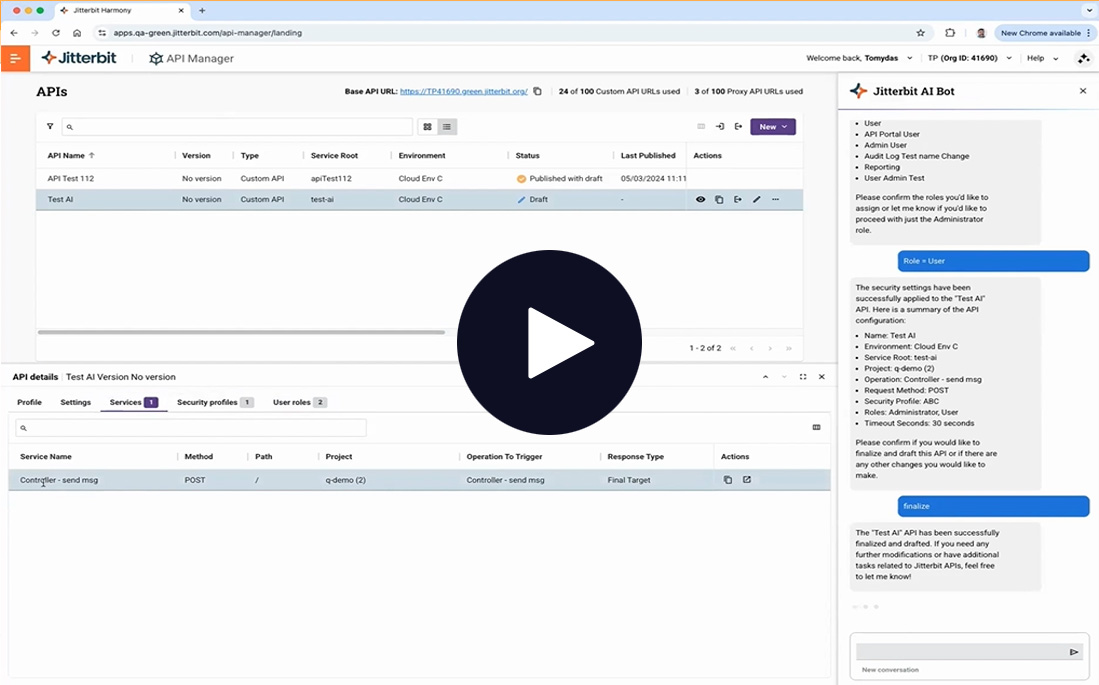Image resolution: width=1099 pixels, height=685 pixels.
Task: Open the filter options in the APIs list
Action: click(49, 127)
